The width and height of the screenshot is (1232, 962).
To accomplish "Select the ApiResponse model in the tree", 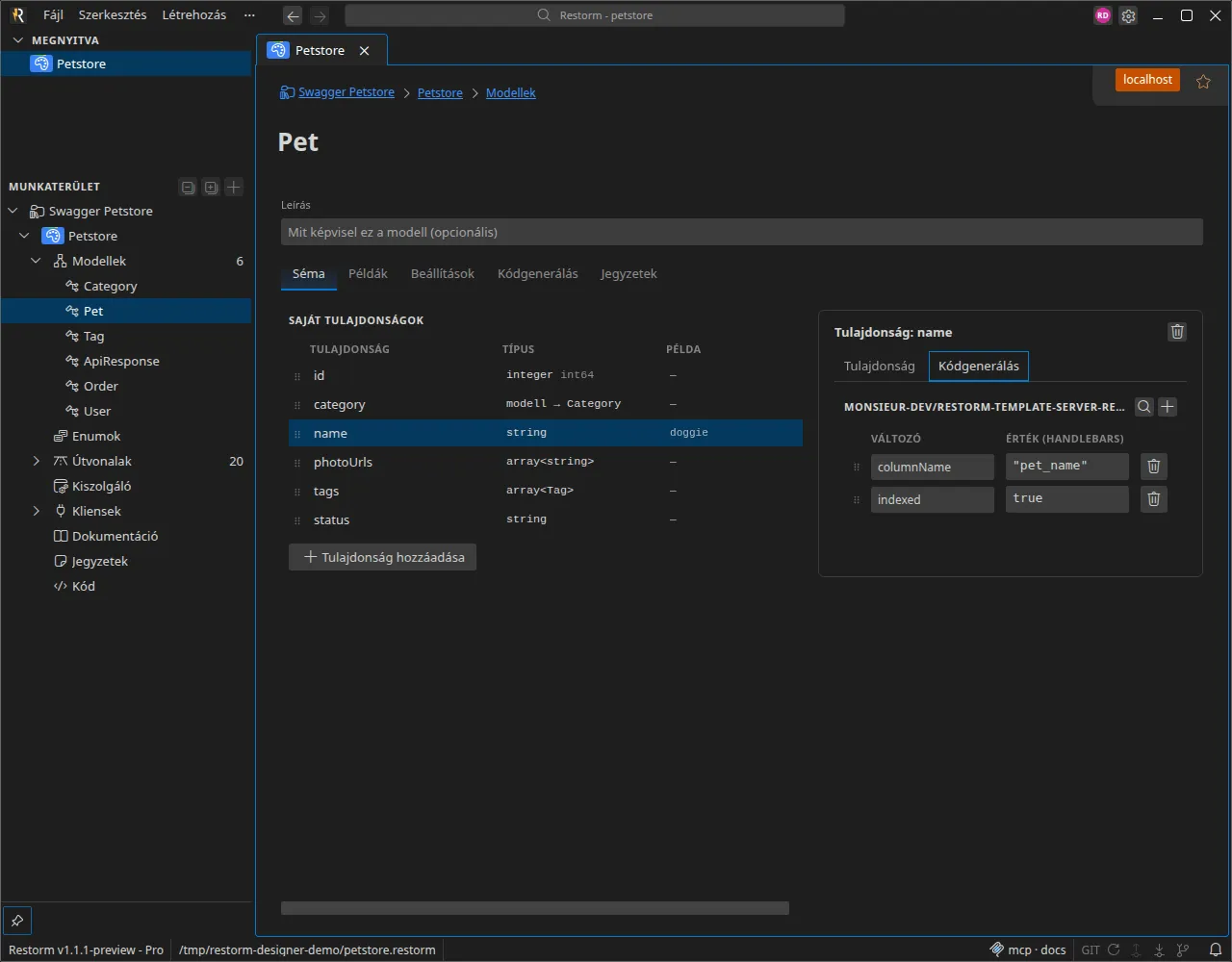I will 126,362.
